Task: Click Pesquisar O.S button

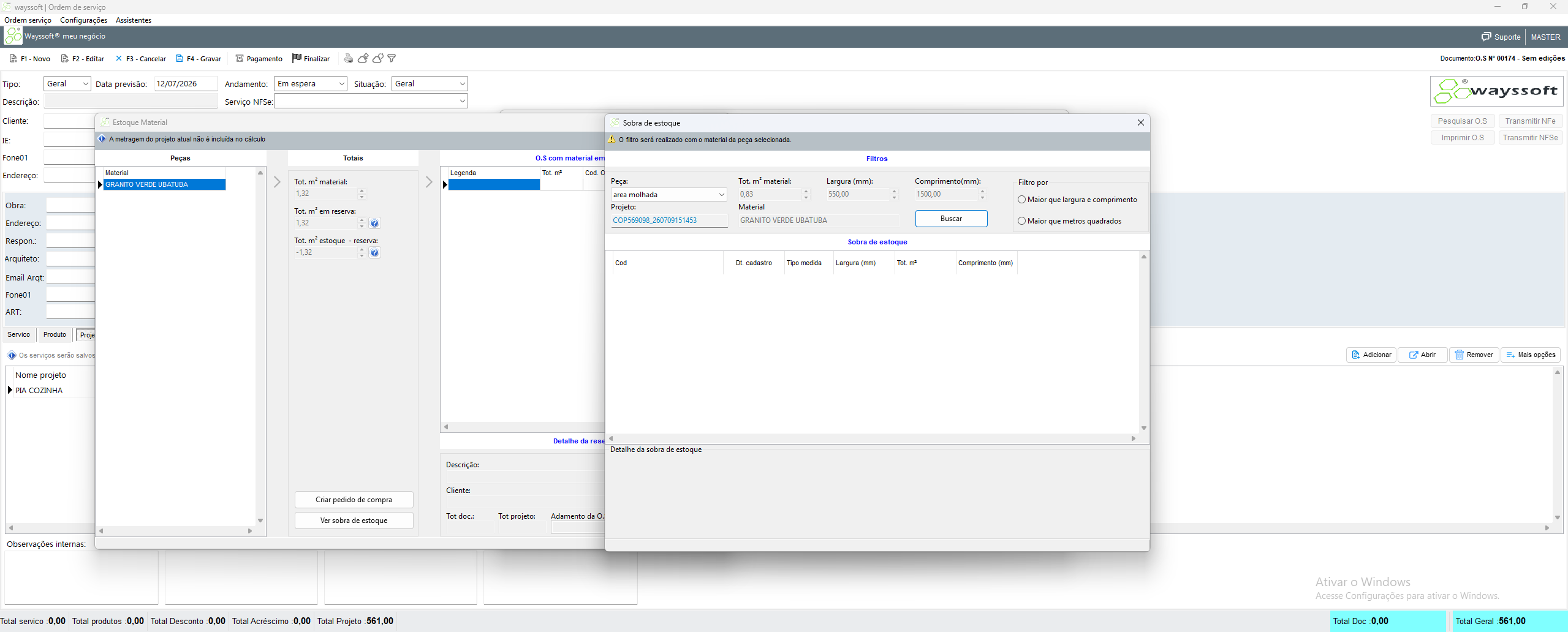Action: coord(1463,121)
